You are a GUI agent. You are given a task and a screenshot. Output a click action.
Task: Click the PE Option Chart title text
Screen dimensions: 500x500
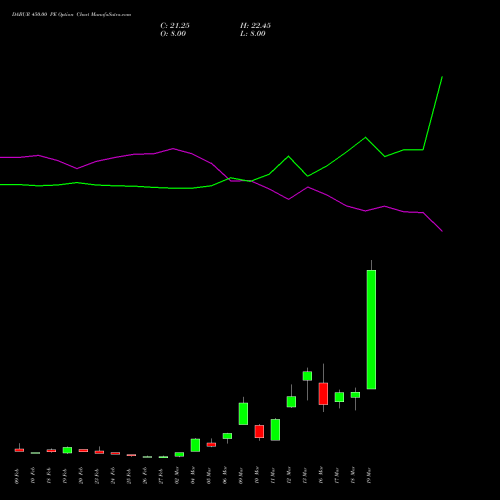[71, 15]
